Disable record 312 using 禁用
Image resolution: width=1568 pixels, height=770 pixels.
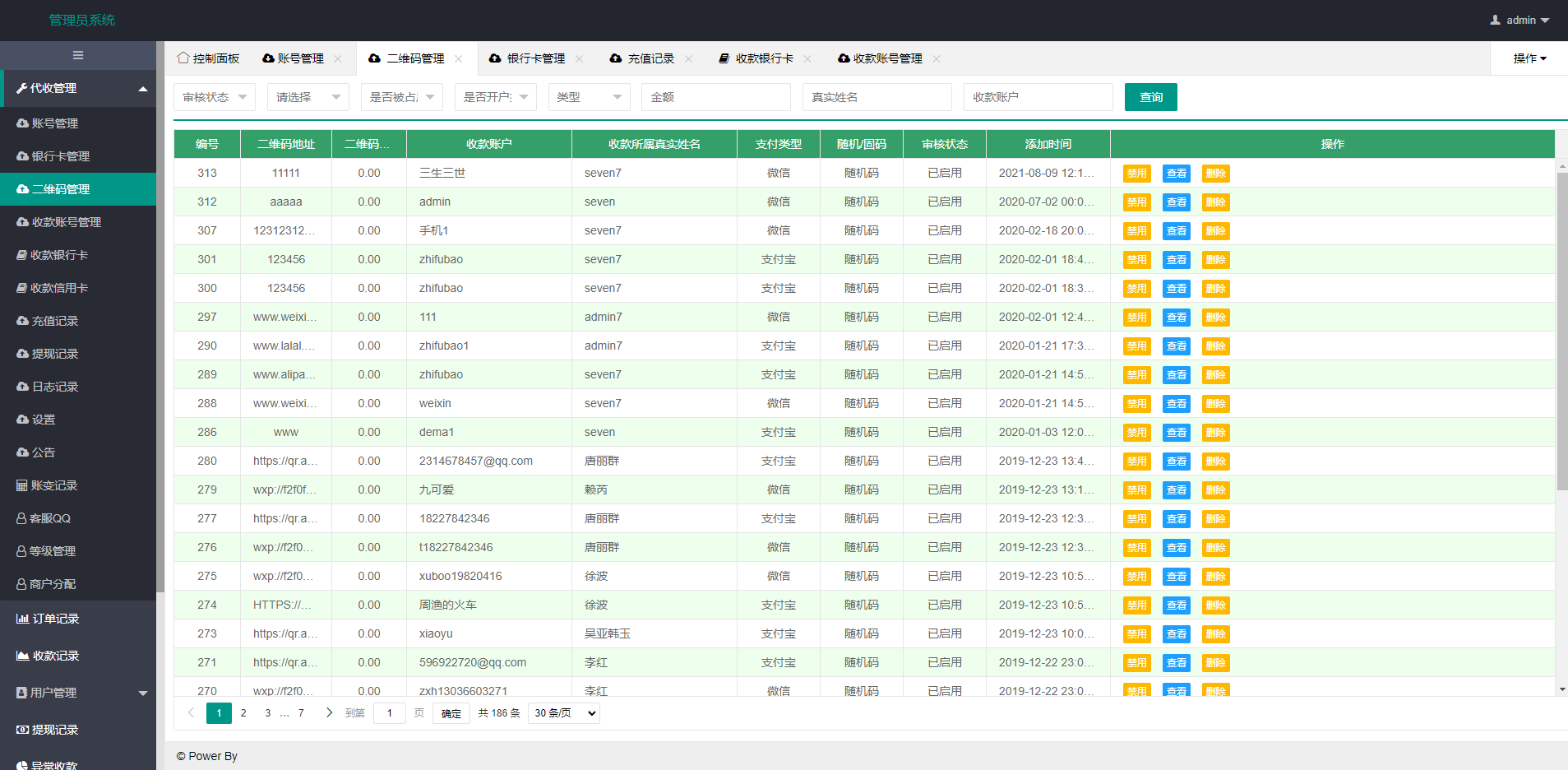[1136, 202]
